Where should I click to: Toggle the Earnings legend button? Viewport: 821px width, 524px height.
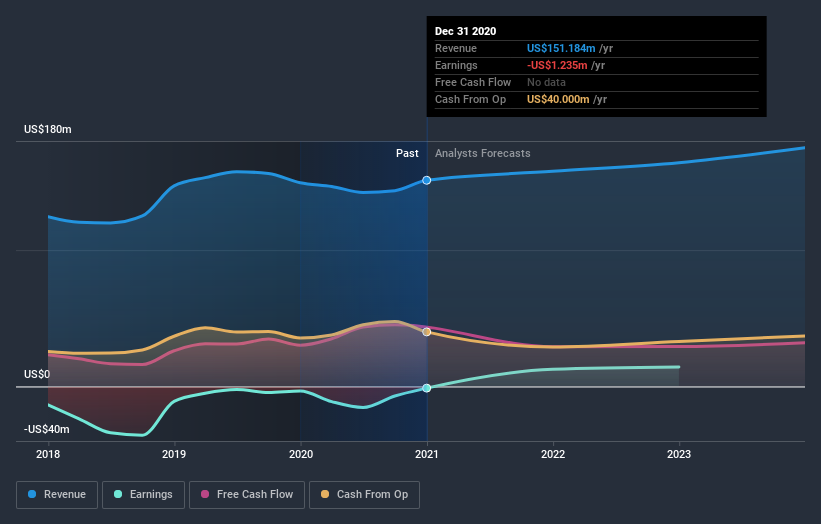[x=143, y=495]
